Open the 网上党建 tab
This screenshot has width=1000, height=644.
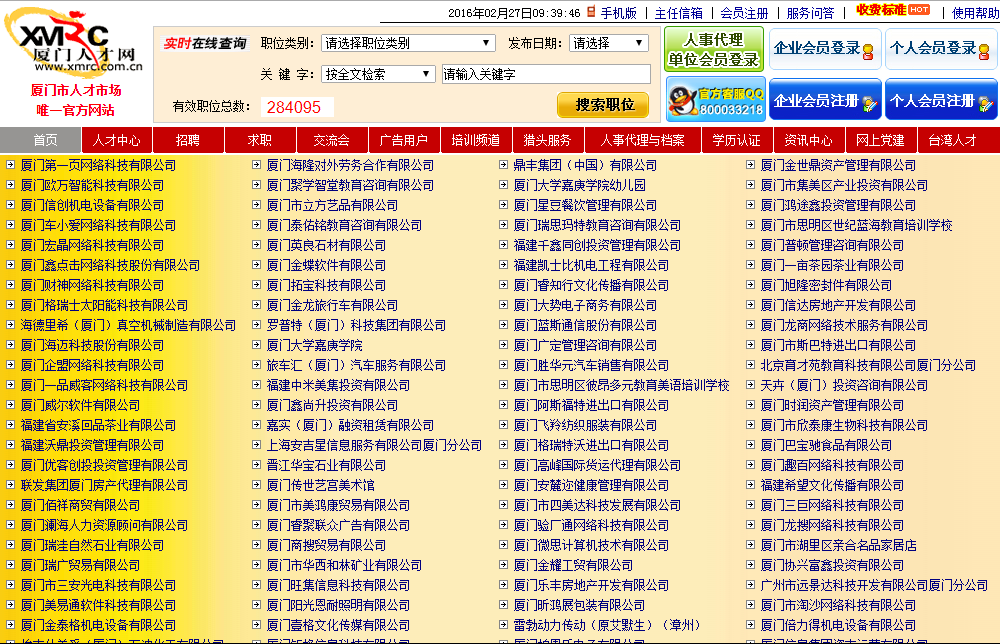pyautogui.click(x=880, y=140)
